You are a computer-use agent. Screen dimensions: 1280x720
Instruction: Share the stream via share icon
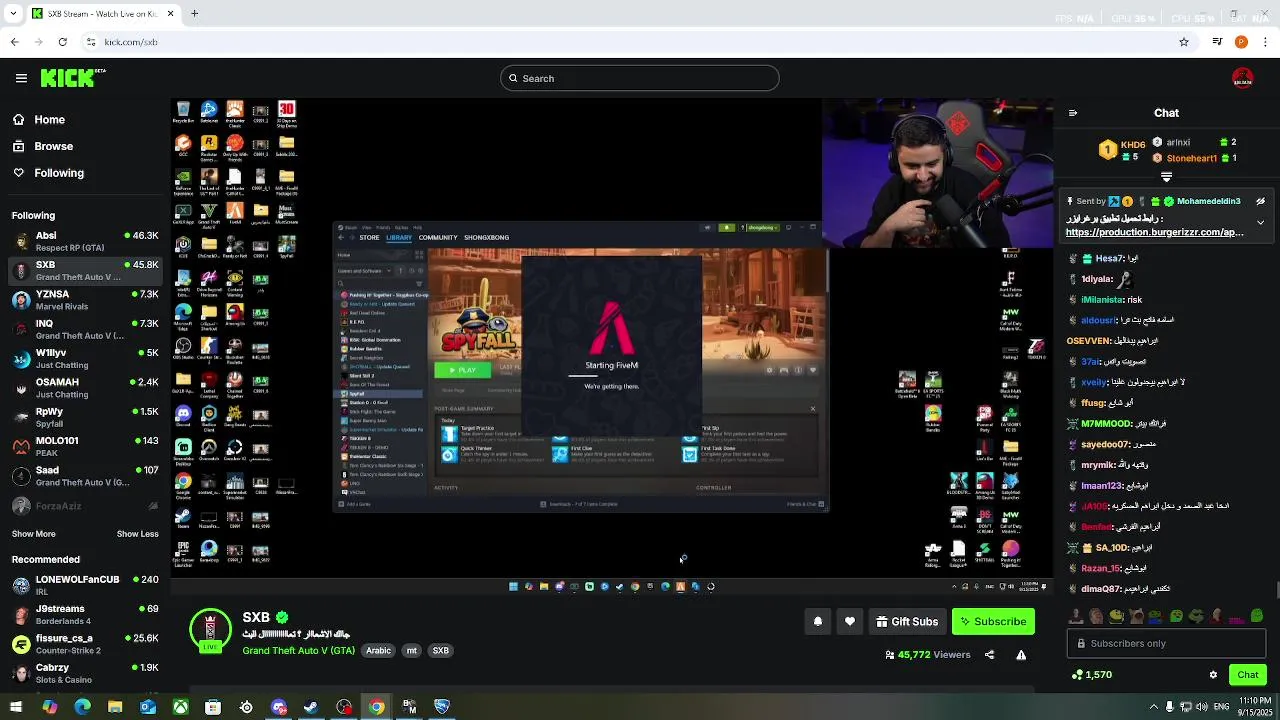pos(989,655)
